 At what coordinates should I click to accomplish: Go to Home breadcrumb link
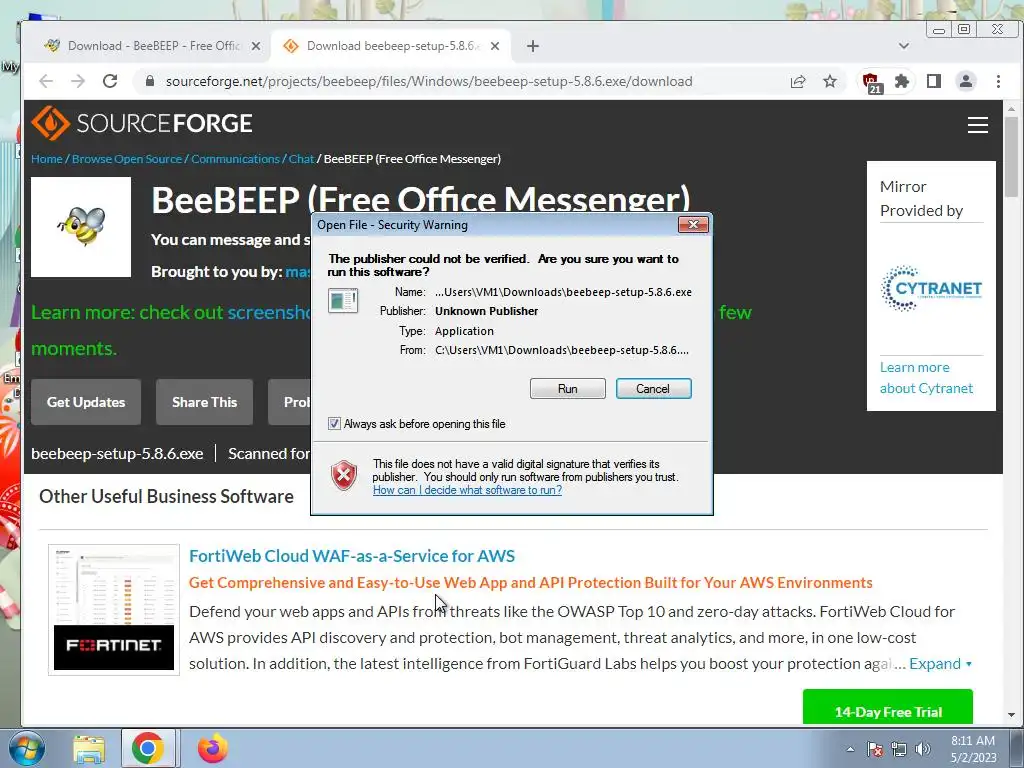[47, 159]
